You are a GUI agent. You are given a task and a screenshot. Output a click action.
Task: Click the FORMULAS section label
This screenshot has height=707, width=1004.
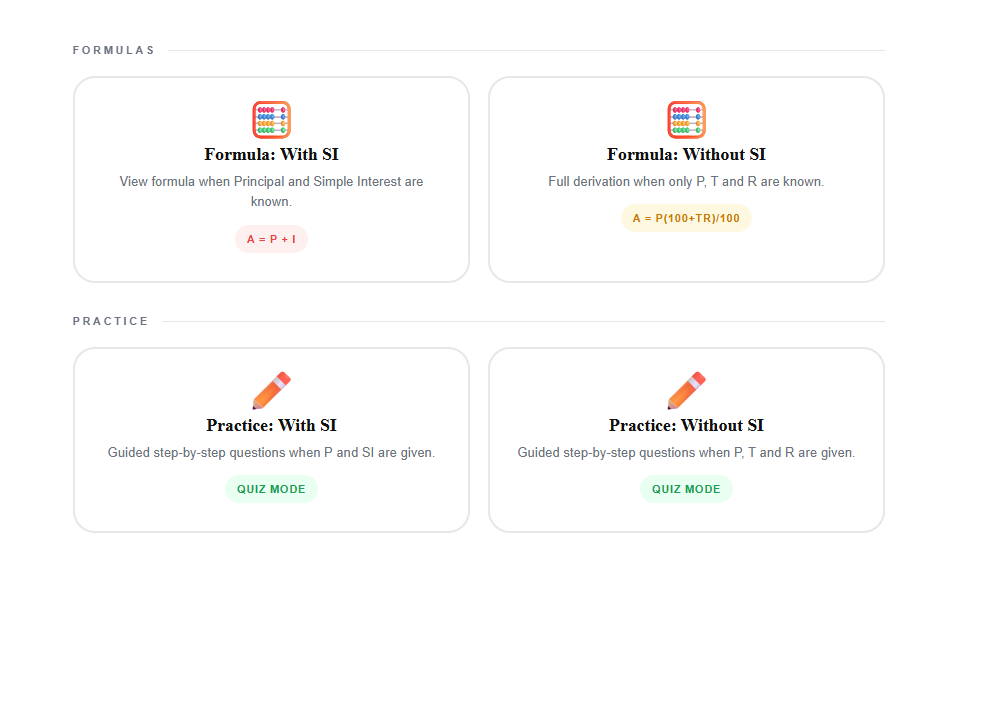114,50
